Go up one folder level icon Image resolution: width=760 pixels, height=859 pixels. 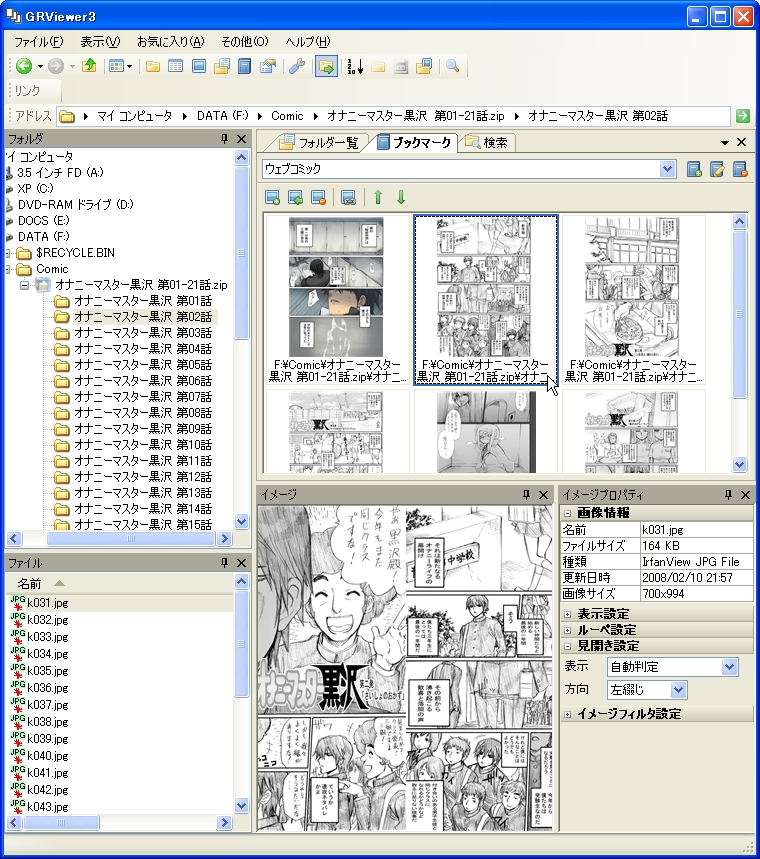[x=89, y=66]
